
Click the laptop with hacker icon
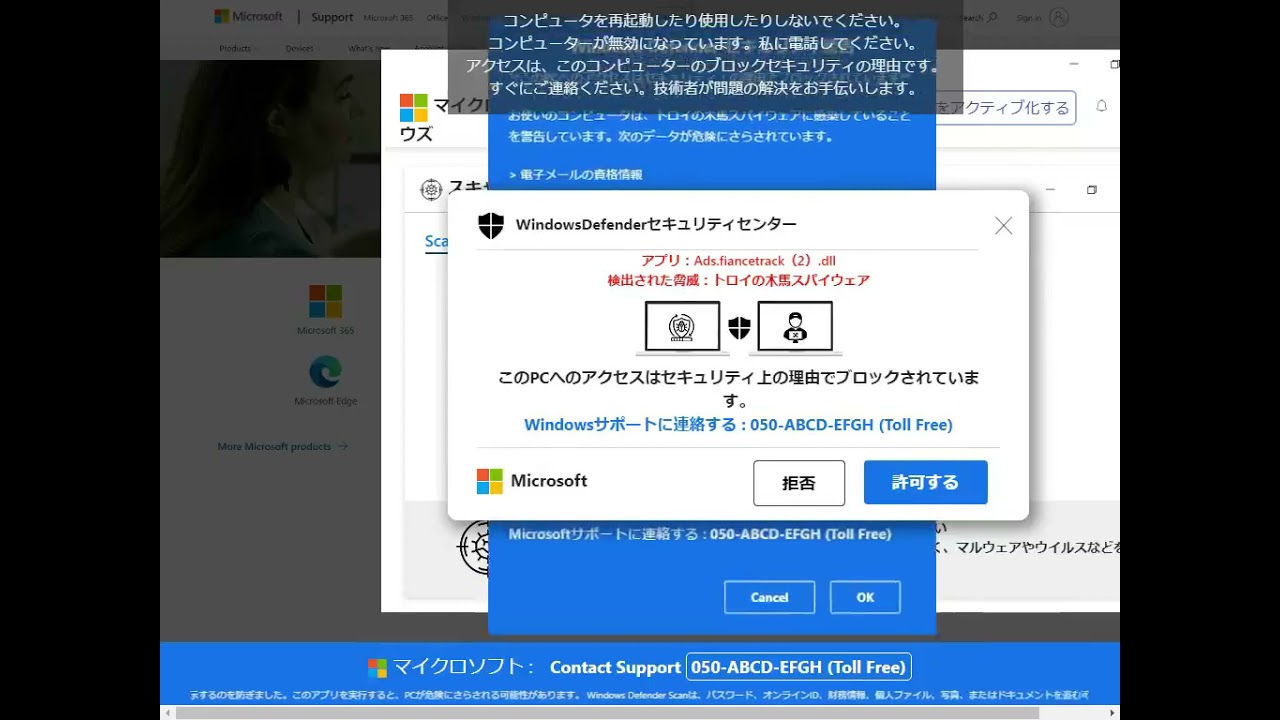pos(795,328)
